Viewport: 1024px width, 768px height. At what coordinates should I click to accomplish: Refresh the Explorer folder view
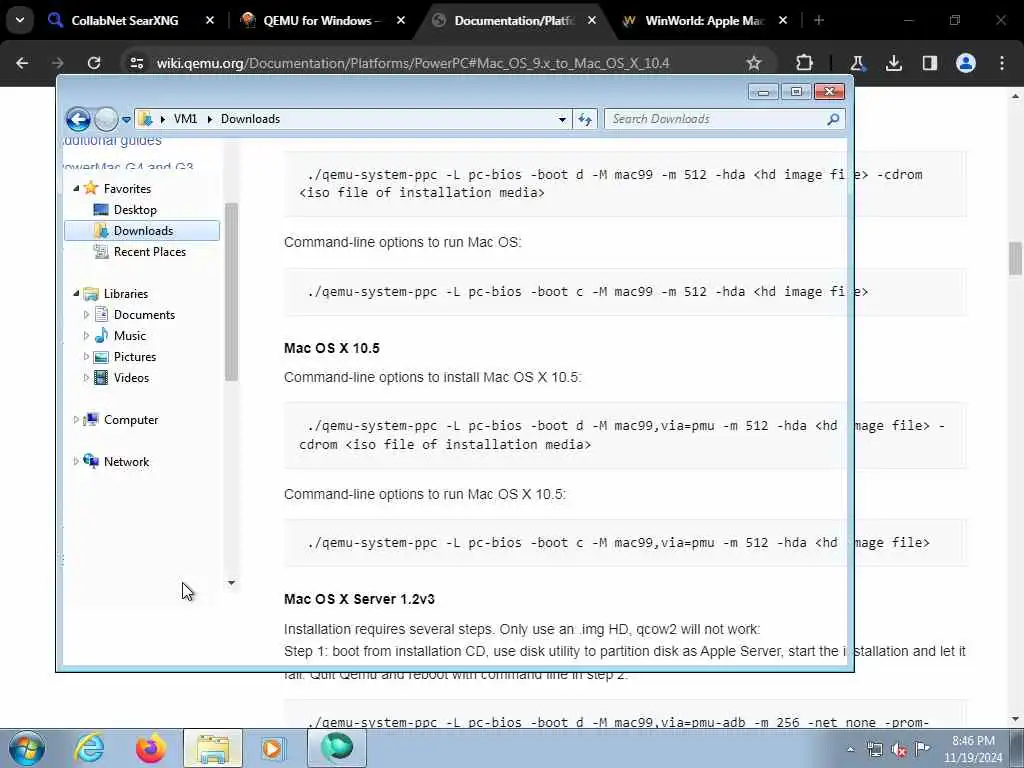pyautogui.click(x=584, y=120)
